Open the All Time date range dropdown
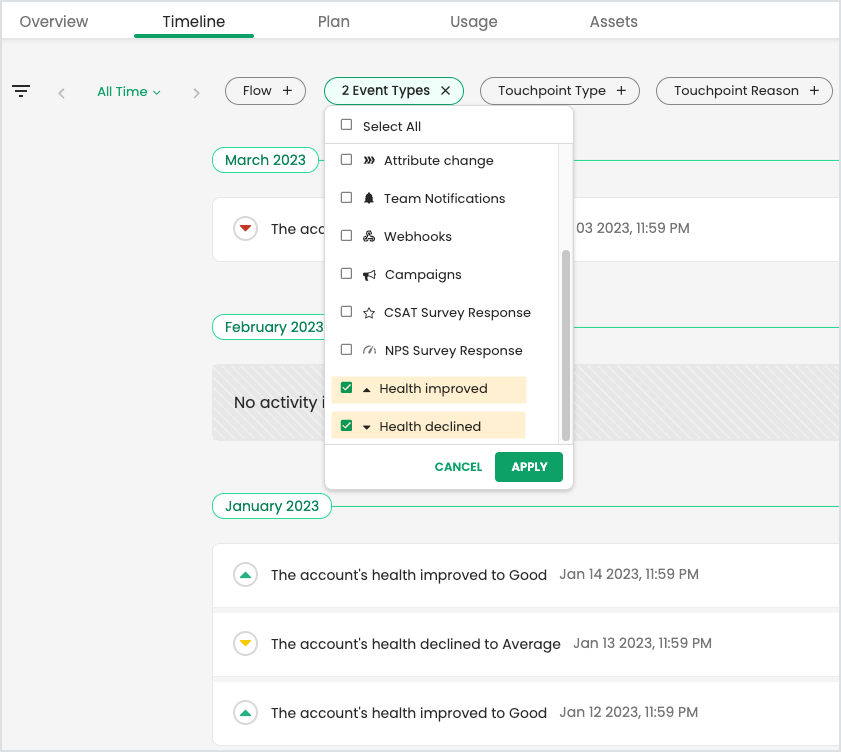Image resolution: width=841 pixels, height=752 pixels. pos(128,91)
